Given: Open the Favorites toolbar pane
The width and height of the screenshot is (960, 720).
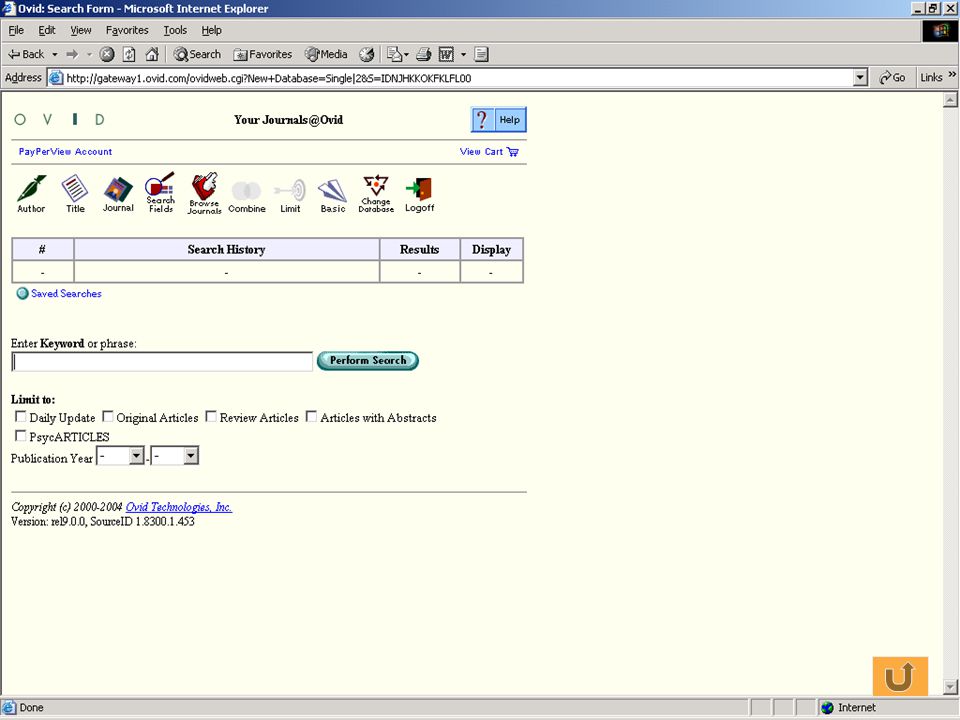Looking at the screenshot, I should click(263, 54).
